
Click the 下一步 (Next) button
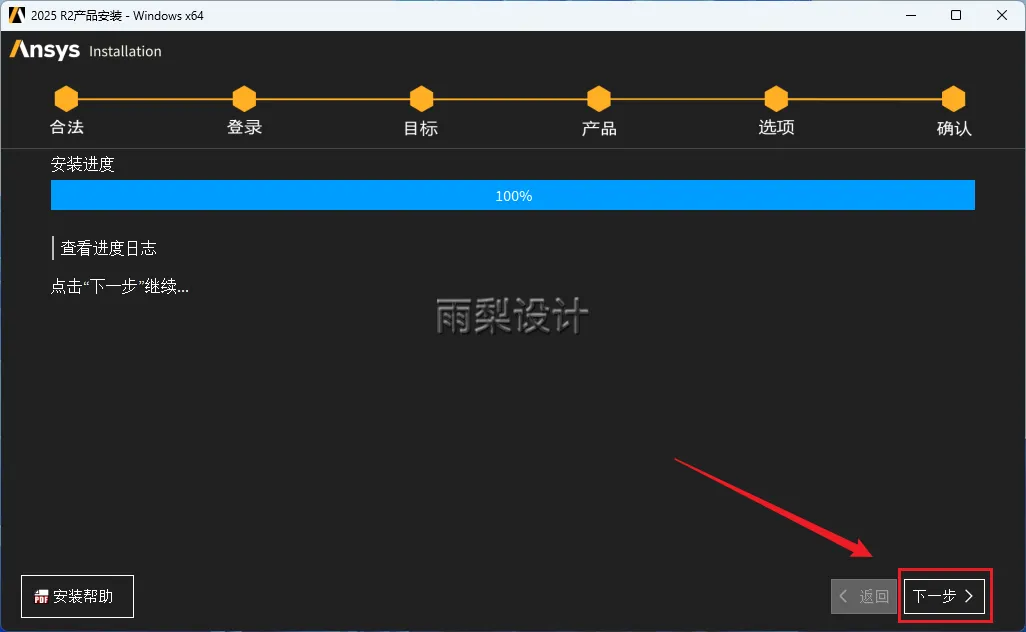[x=944, y=596]
